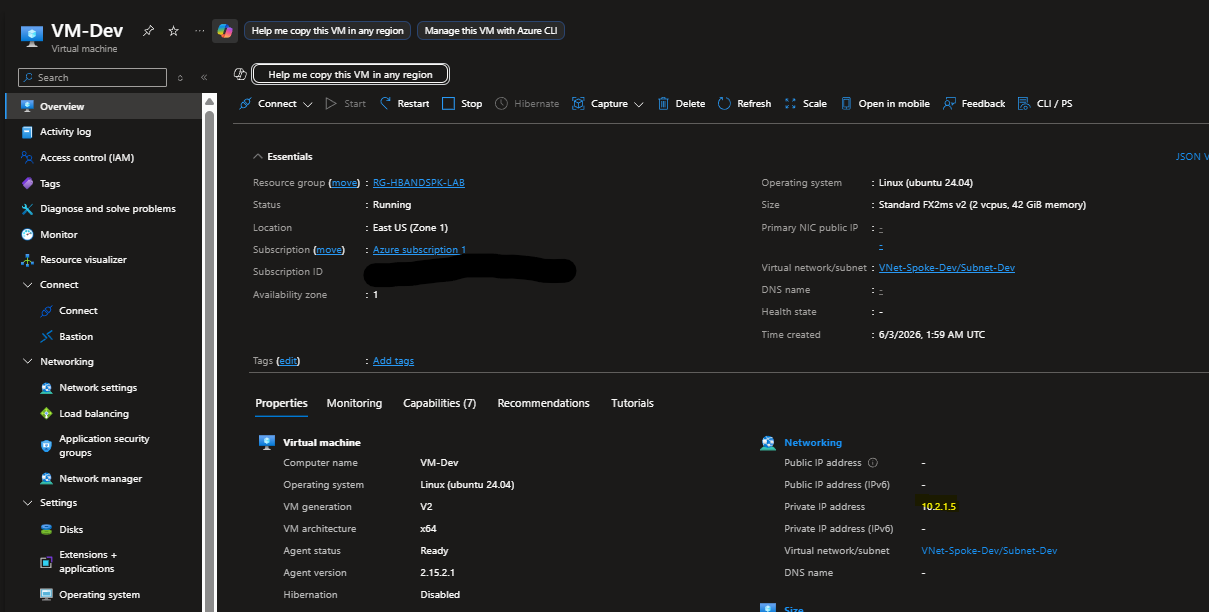Screen dimensions: 1209x612
Task: Collapse the Networking group in the sidebar
Action: (28, 362)
